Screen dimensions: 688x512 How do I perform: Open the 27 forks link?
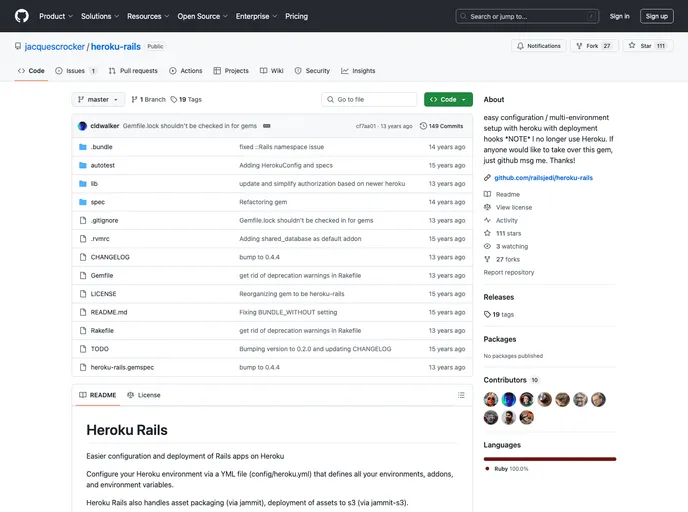[502, 259]
